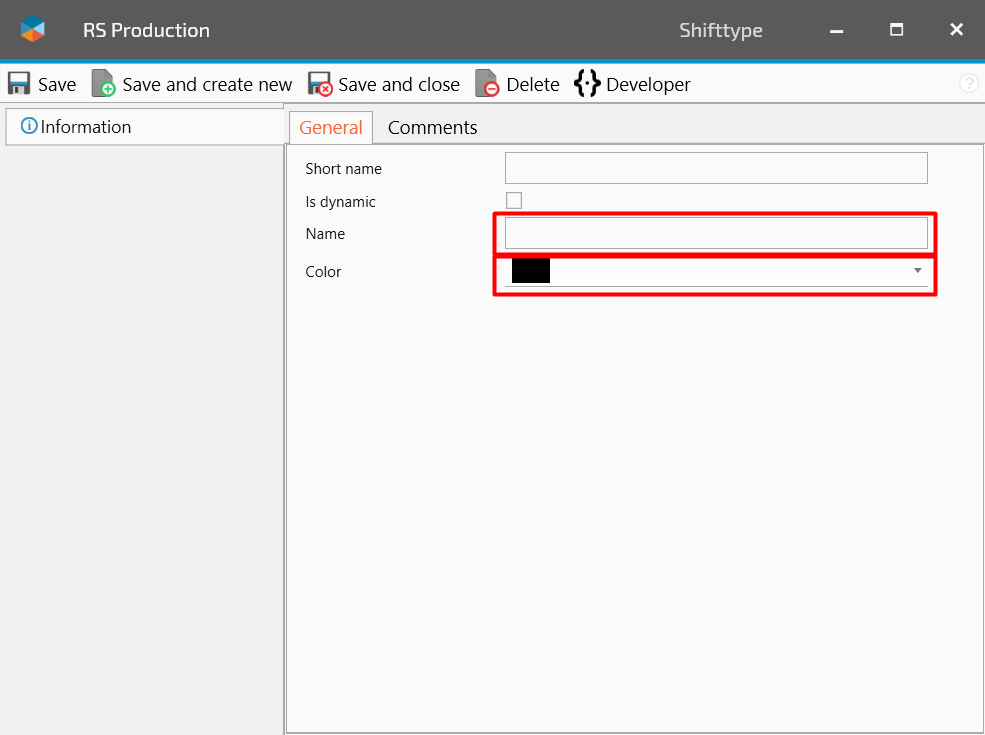Maximize the Shifttype window
Screen dimensions: 985x735
[897, 30]
